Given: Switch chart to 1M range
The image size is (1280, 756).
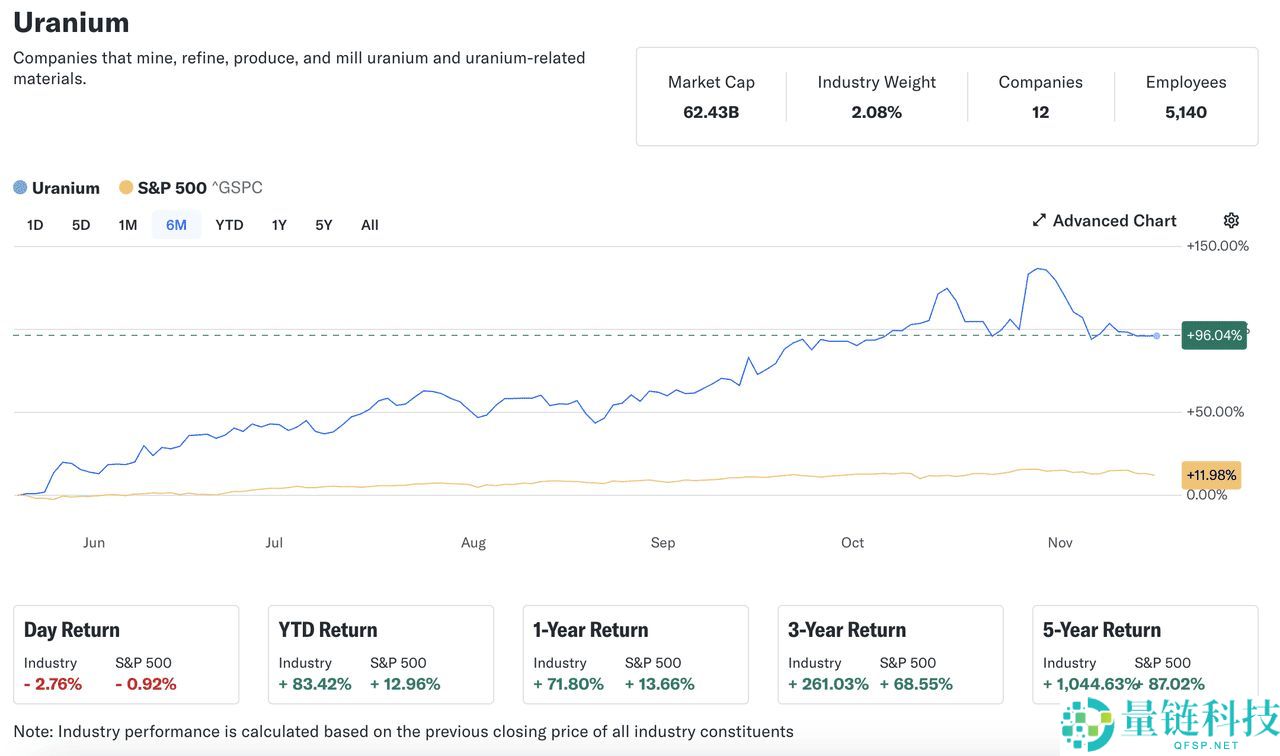Looking at the screenshot, I should click(128, 225).
